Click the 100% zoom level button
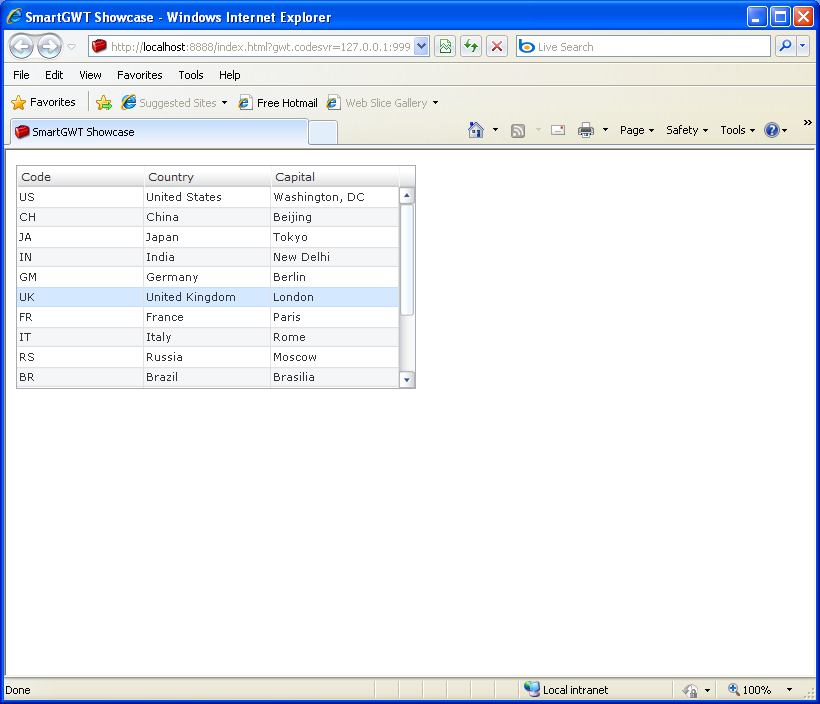The height and width of the screenshot is (704, 820). pyautogui.click(x=750, y=690)
